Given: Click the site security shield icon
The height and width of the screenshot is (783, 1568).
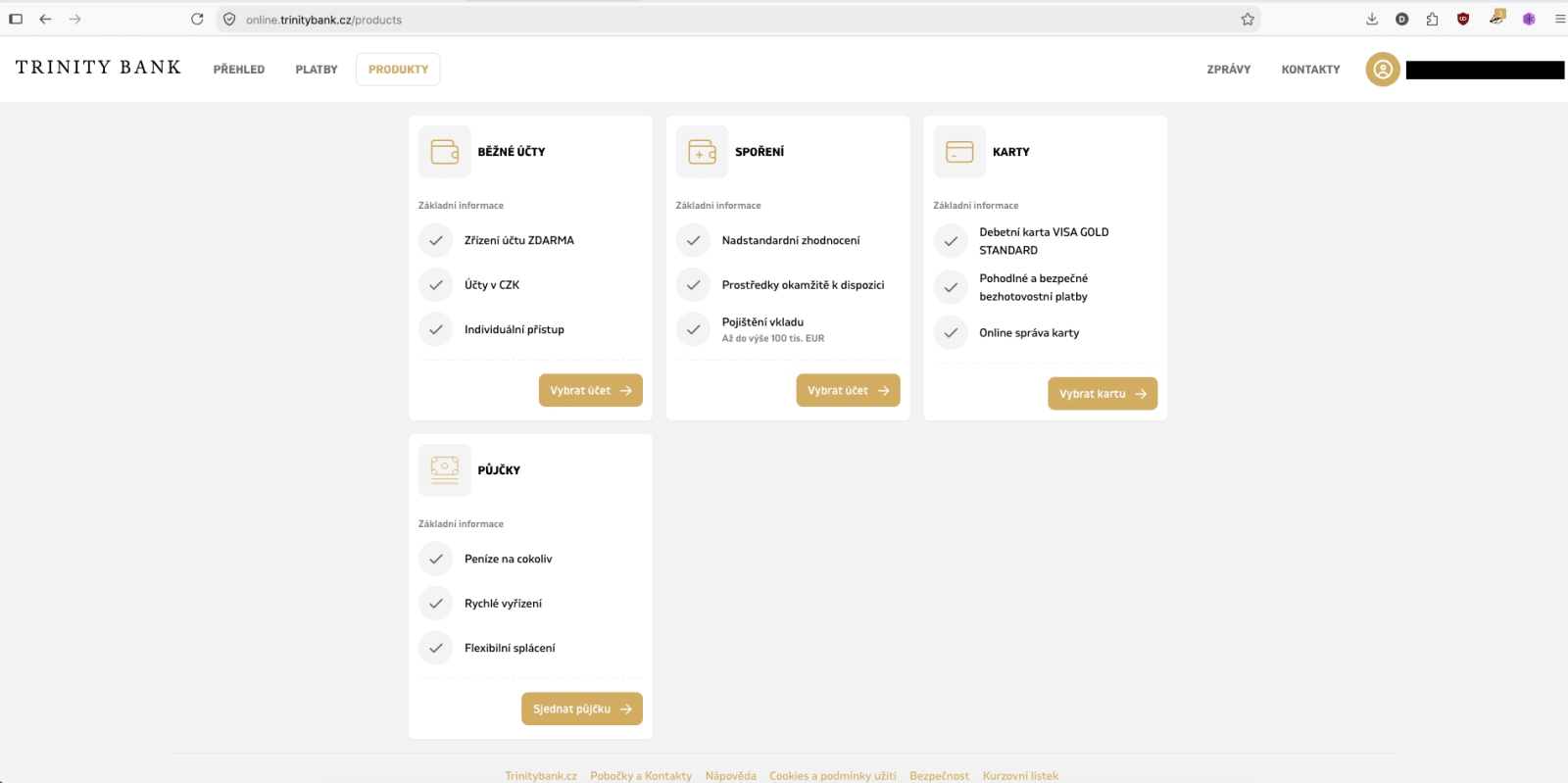Looking at the screenshot, I should (229, 19).
